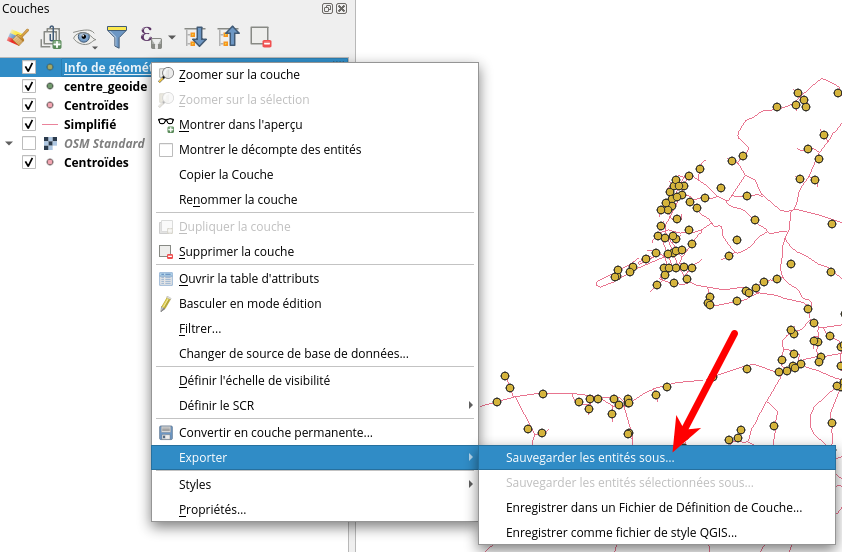Click the table icon beside Ouvrir la table d'attributs
Image resolution: width=842 pixels, height=552 pixels.
166,279
